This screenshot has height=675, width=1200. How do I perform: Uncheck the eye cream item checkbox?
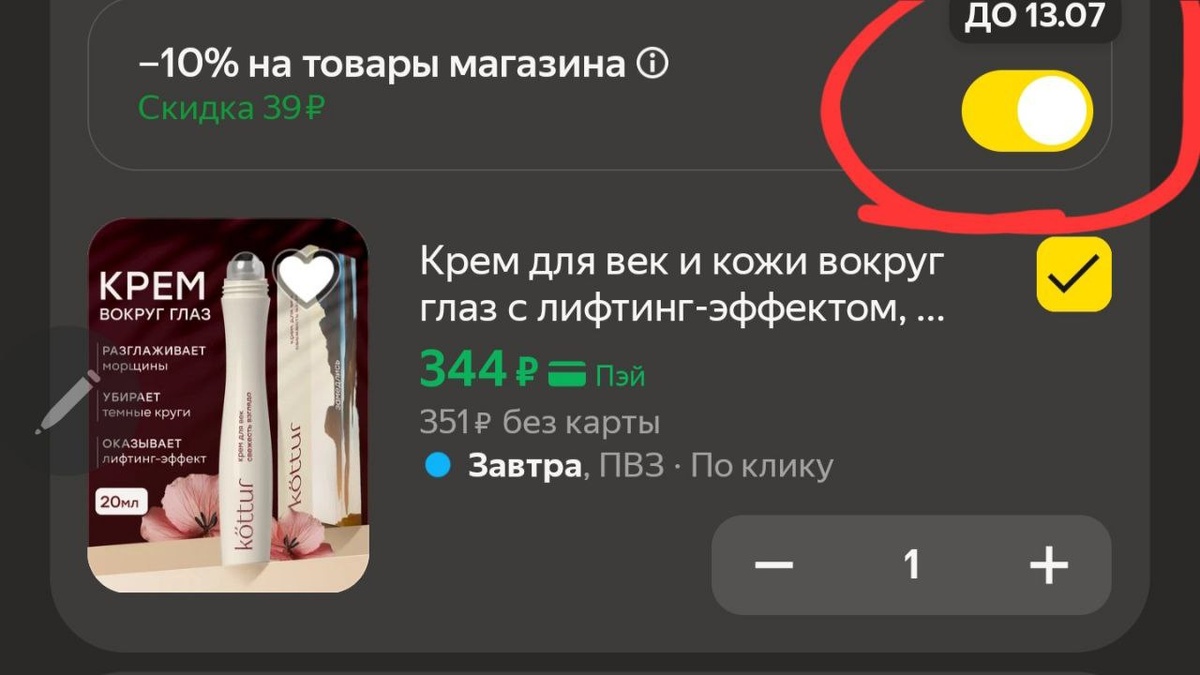click(1074, 274)
